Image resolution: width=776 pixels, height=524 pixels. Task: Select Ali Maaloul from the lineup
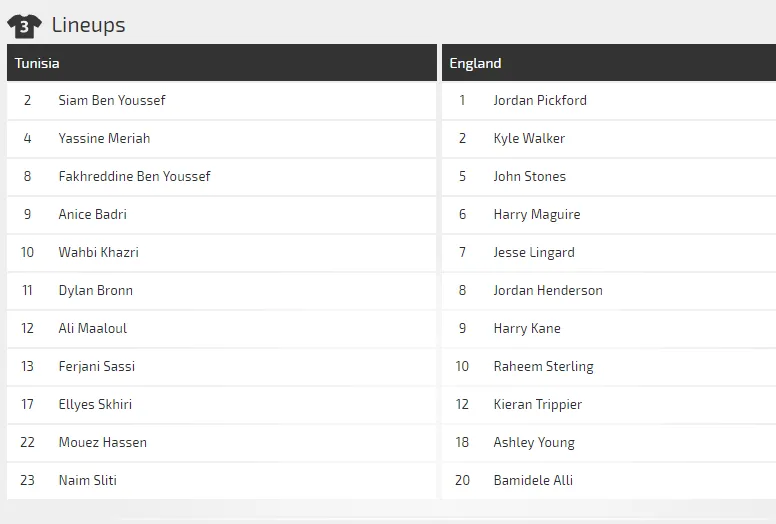click(93, 329)
